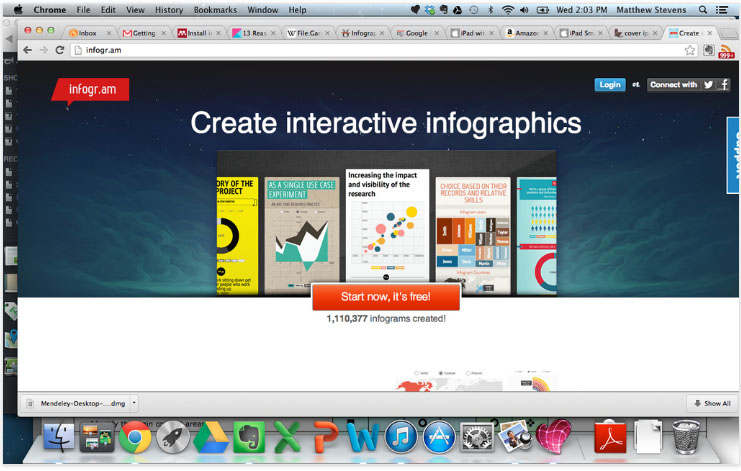Open the History menu

(169, 9)
